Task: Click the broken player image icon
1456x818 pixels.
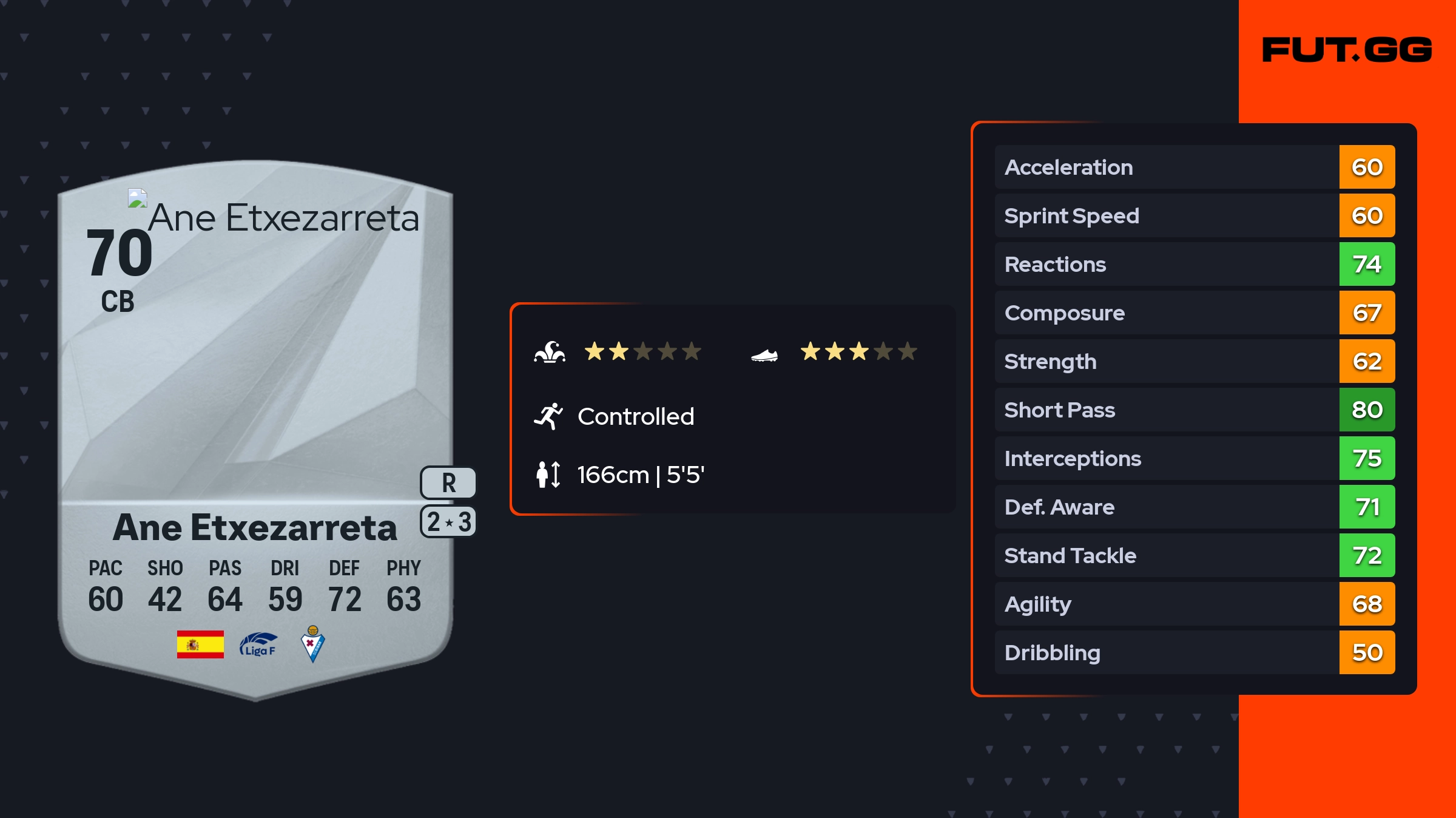Action: [138, 198]
